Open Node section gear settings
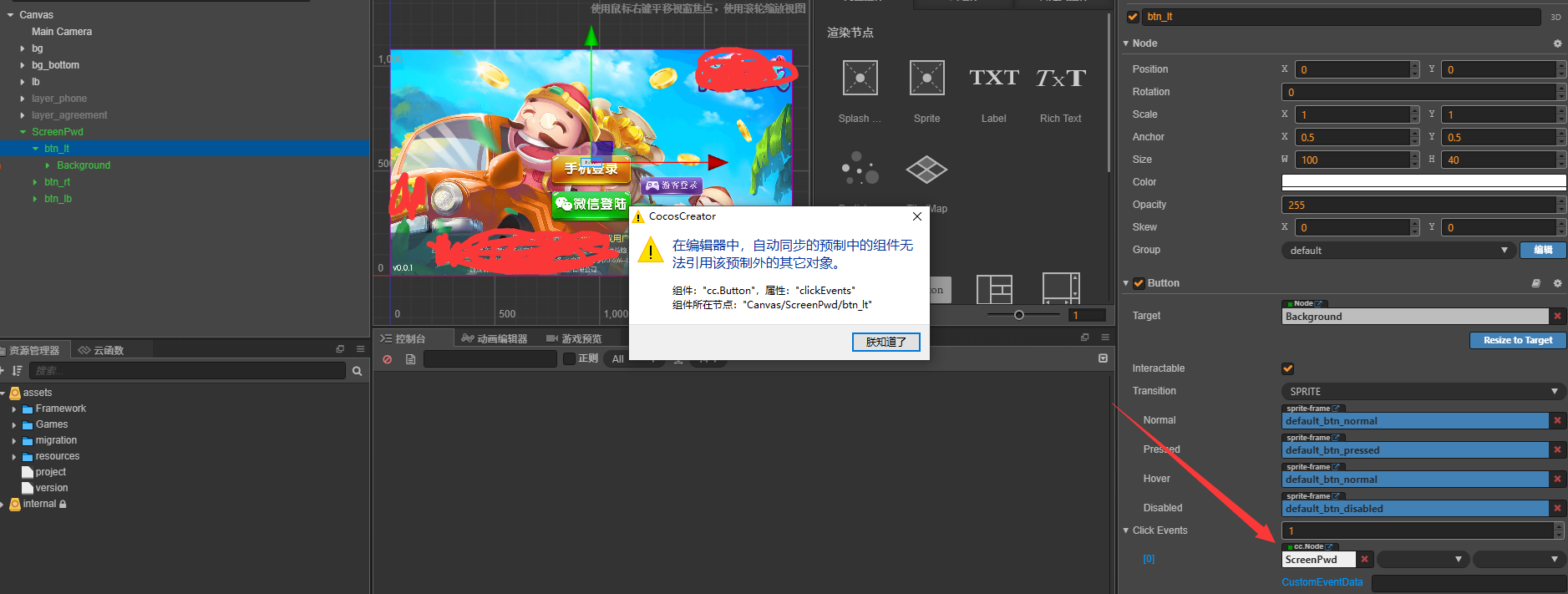Viewport: 1568px width, 594px height. pos(1557,43)
